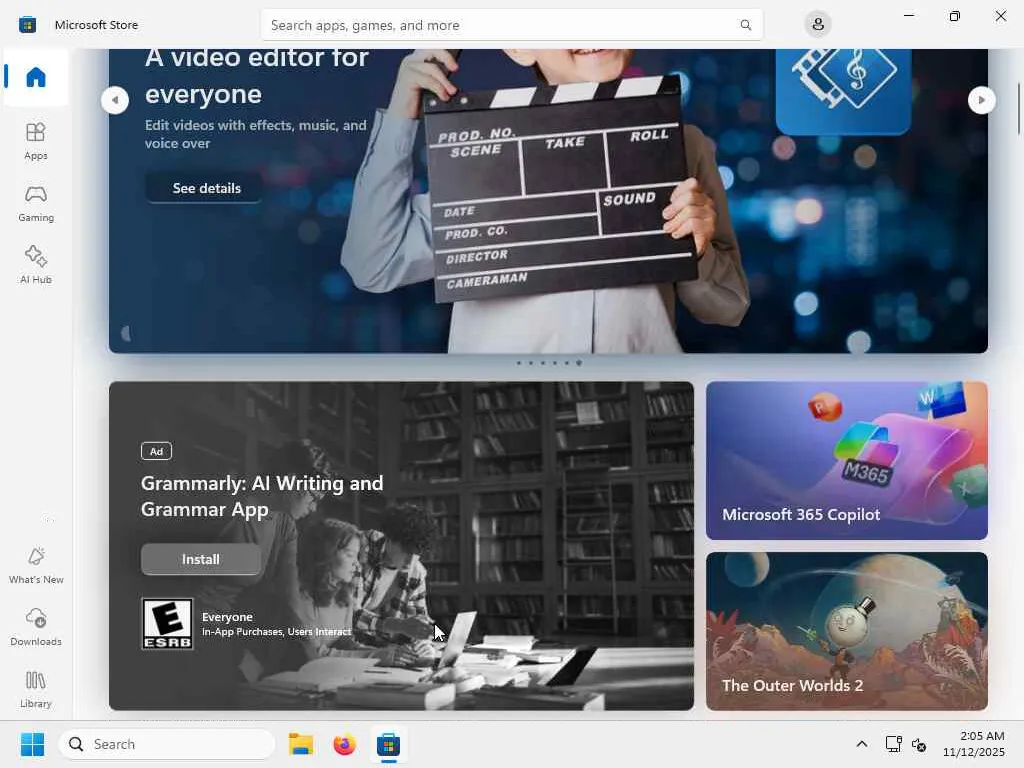Open the Apps section
Image resolution: width=1024 pixels, height=768 pixels.
tap(36, 141)
